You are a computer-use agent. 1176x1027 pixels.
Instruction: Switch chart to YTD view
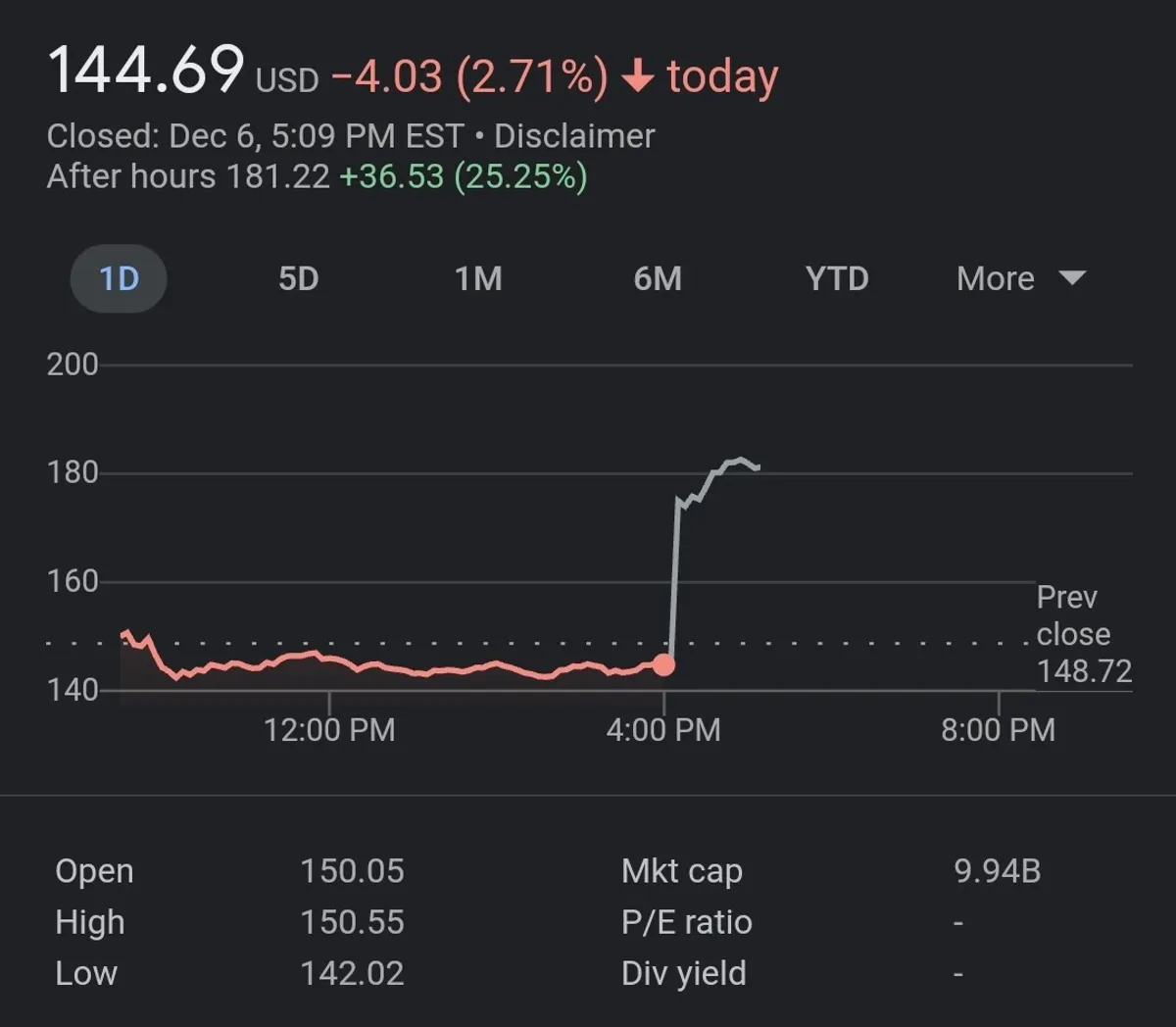[837, 278]
